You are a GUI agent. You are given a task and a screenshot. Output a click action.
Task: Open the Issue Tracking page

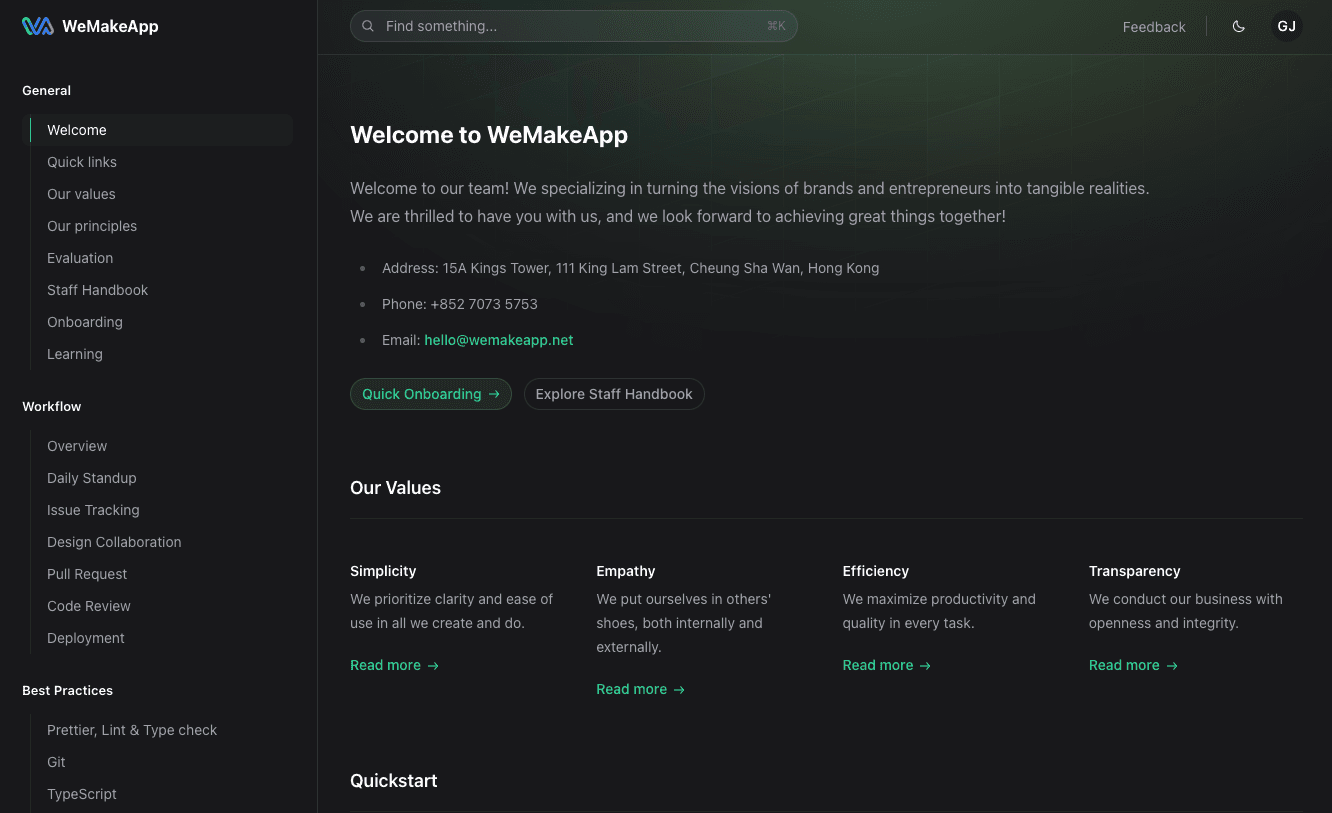tap(93, 510)
